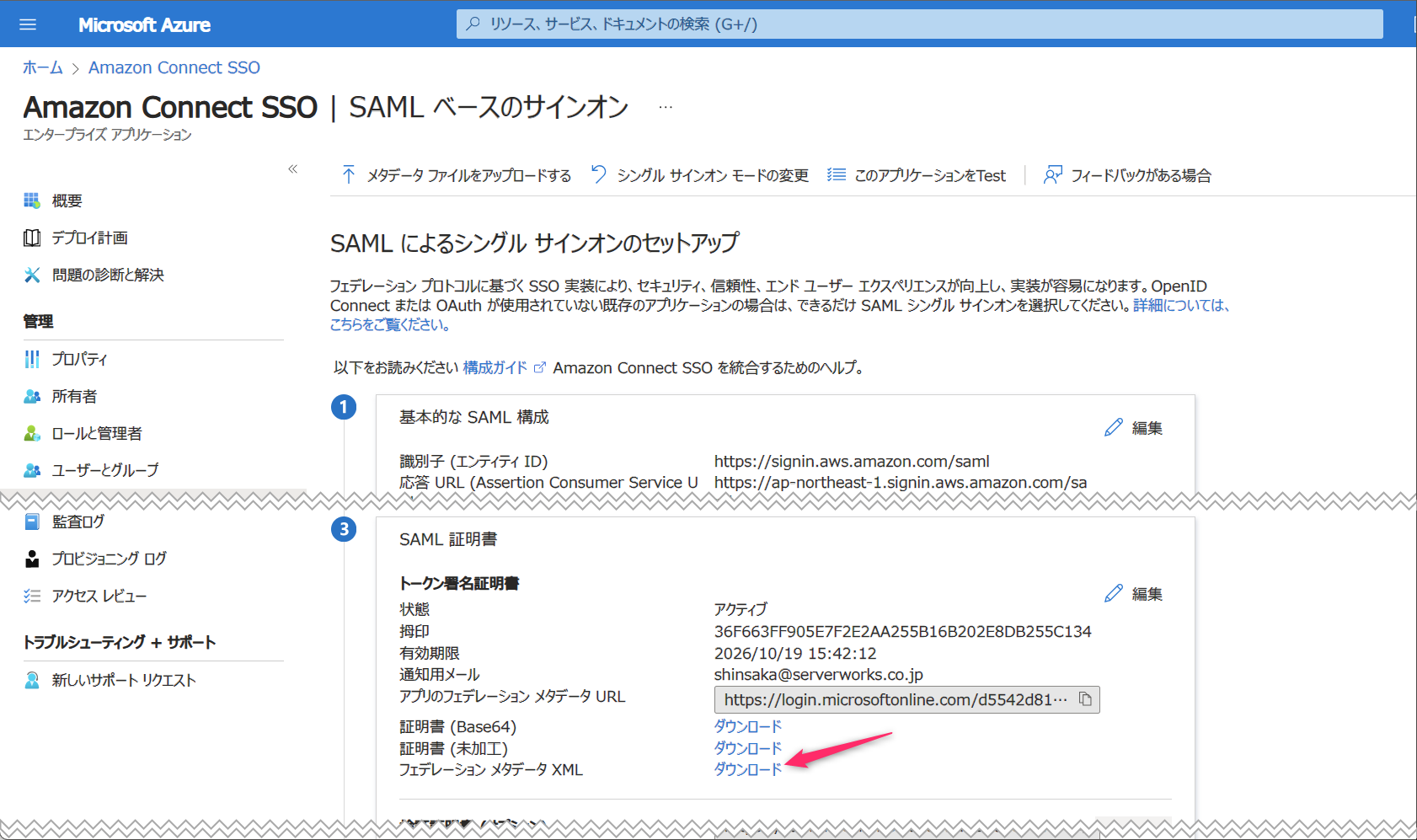Click the プロパティ bars icon

[32, 359]
